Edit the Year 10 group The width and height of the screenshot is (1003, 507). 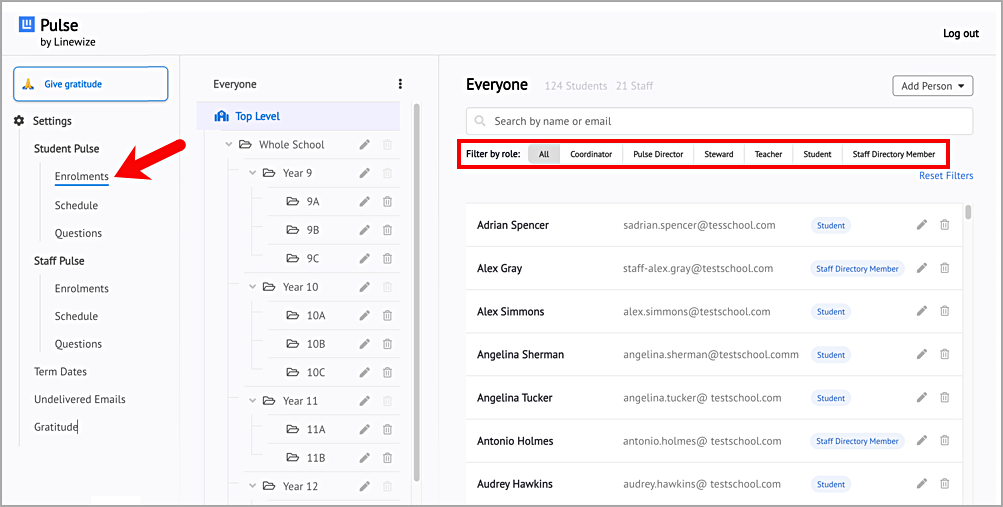pos(365,287)
